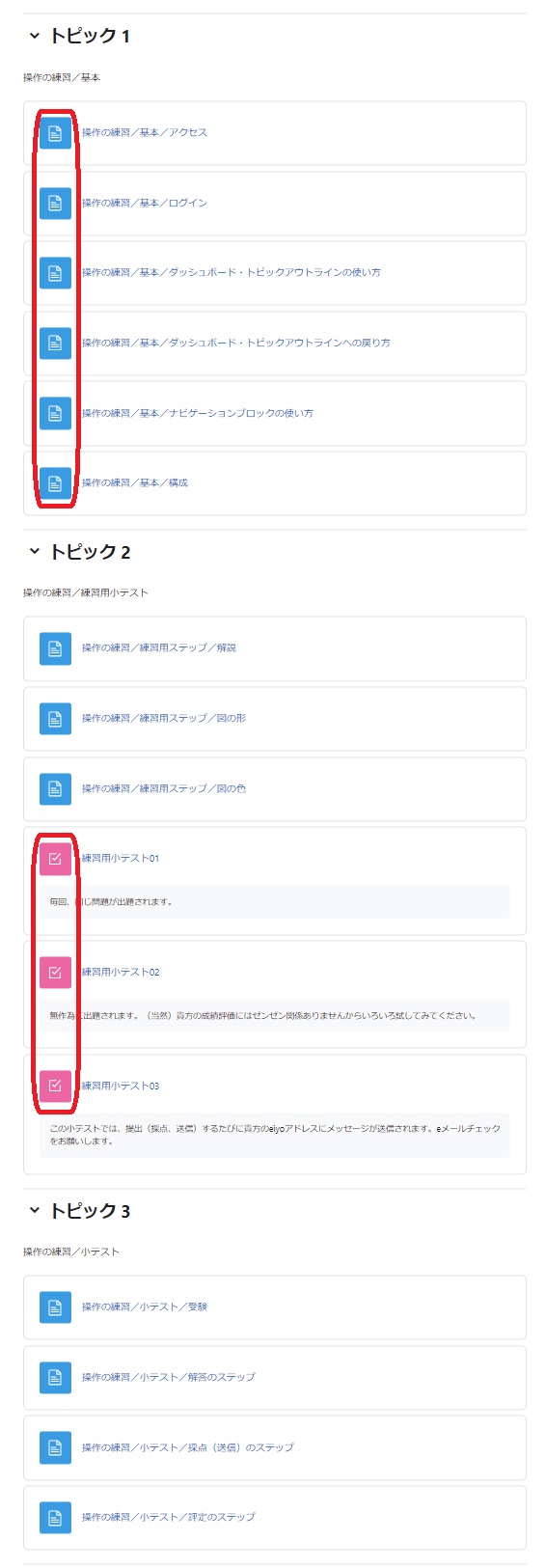
Task: Open 操作の練習/基本/ダッシュボード・トピックアウトラインの使い方 link
Action: point(231,273)
